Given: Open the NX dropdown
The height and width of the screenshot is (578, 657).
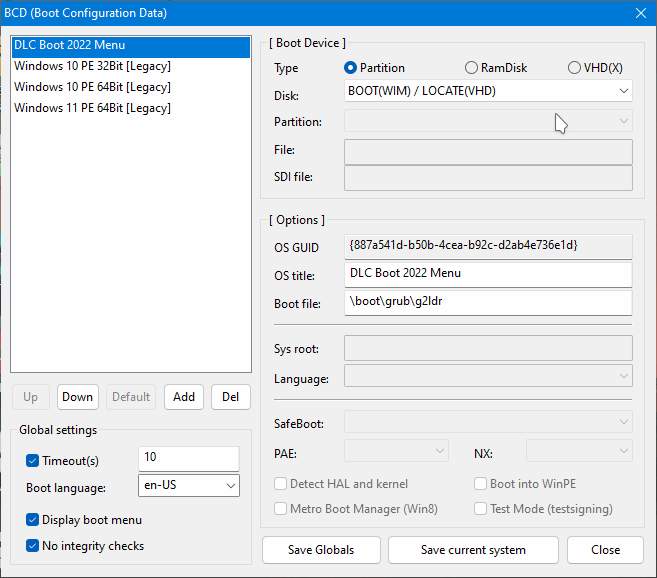Looking at the screenshot, I should click(579, 451).
